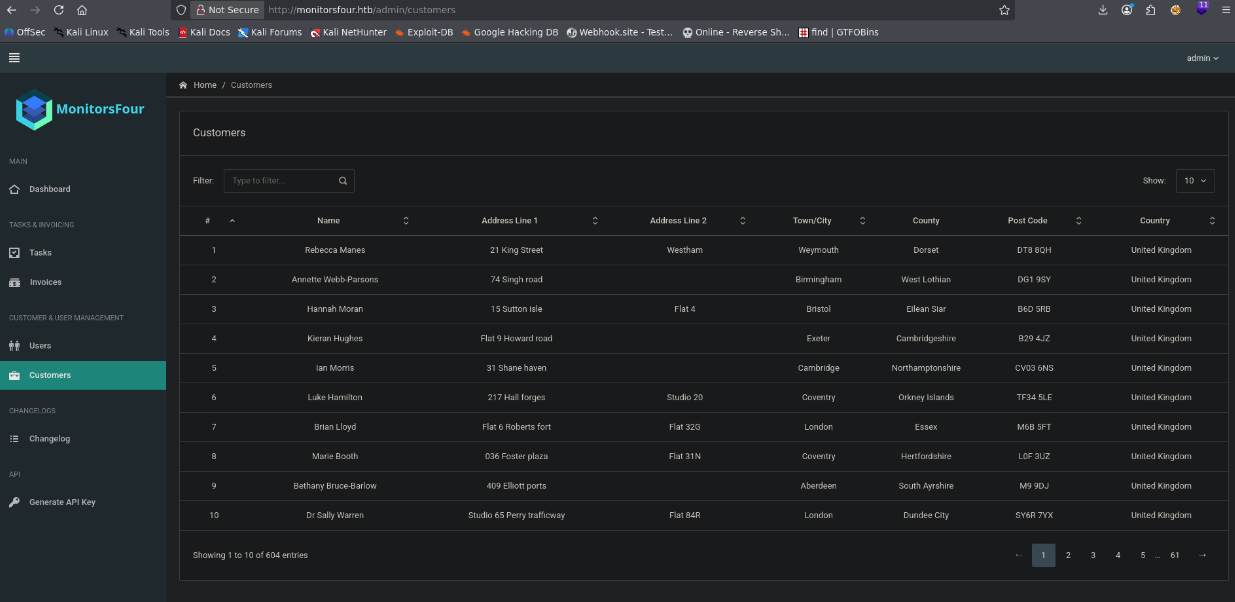Click the MonitorsFour cube logo

[x=34, y=110]
